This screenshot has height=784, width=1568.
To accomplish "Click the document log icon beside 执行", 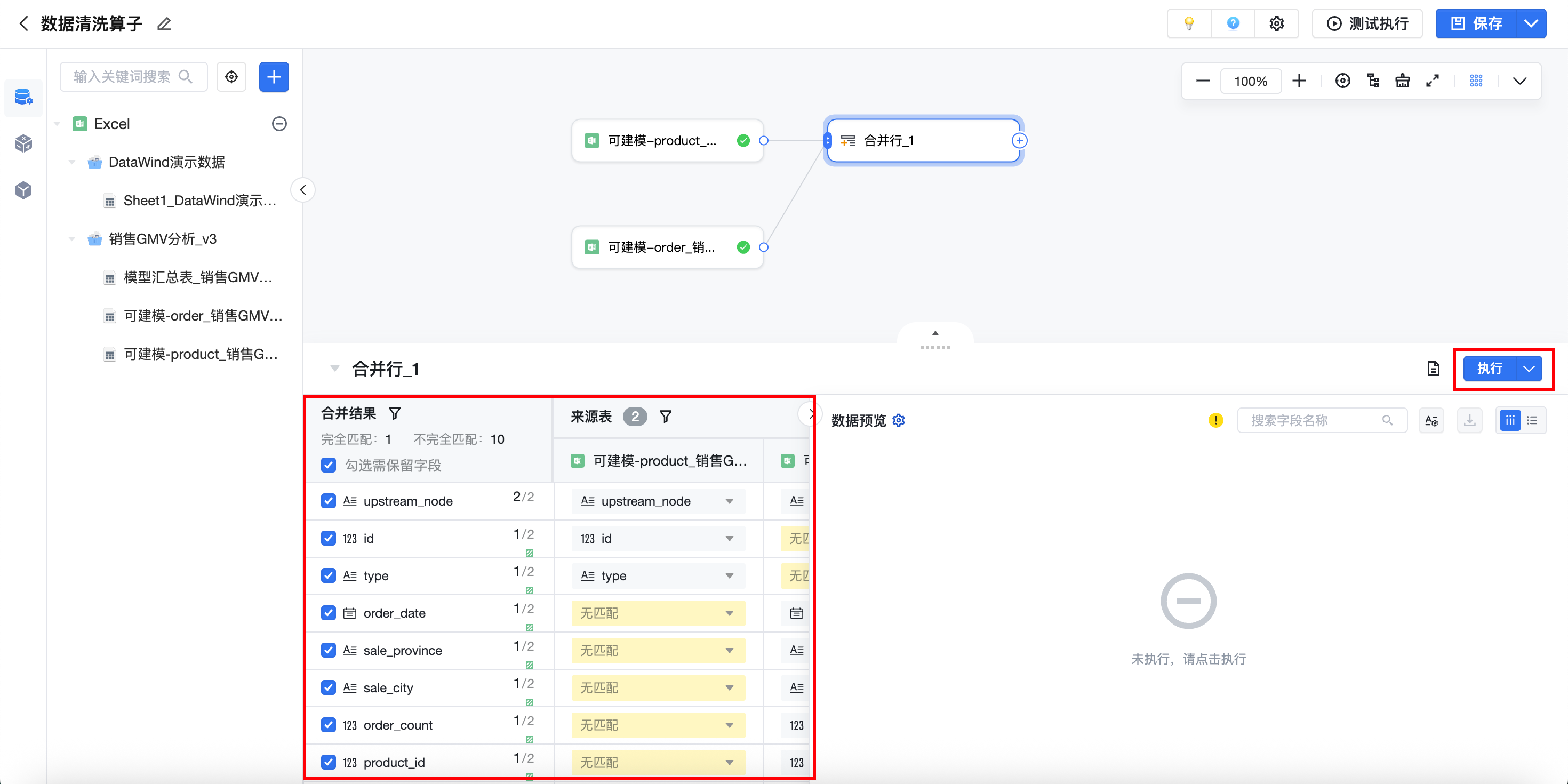I will pyautogui.click(x=1433, y=368).
